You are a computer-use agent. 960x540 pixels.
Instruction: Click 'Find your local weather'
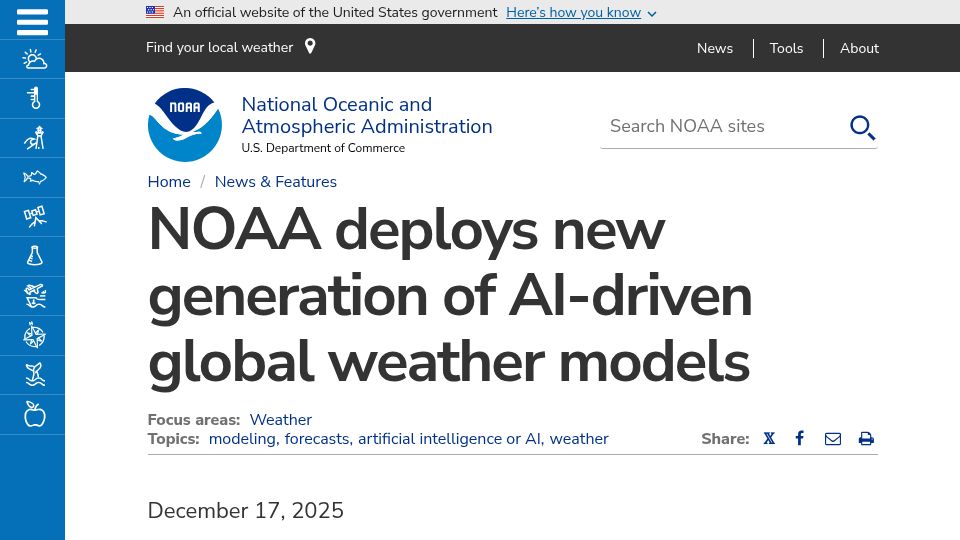pos(219,47)
